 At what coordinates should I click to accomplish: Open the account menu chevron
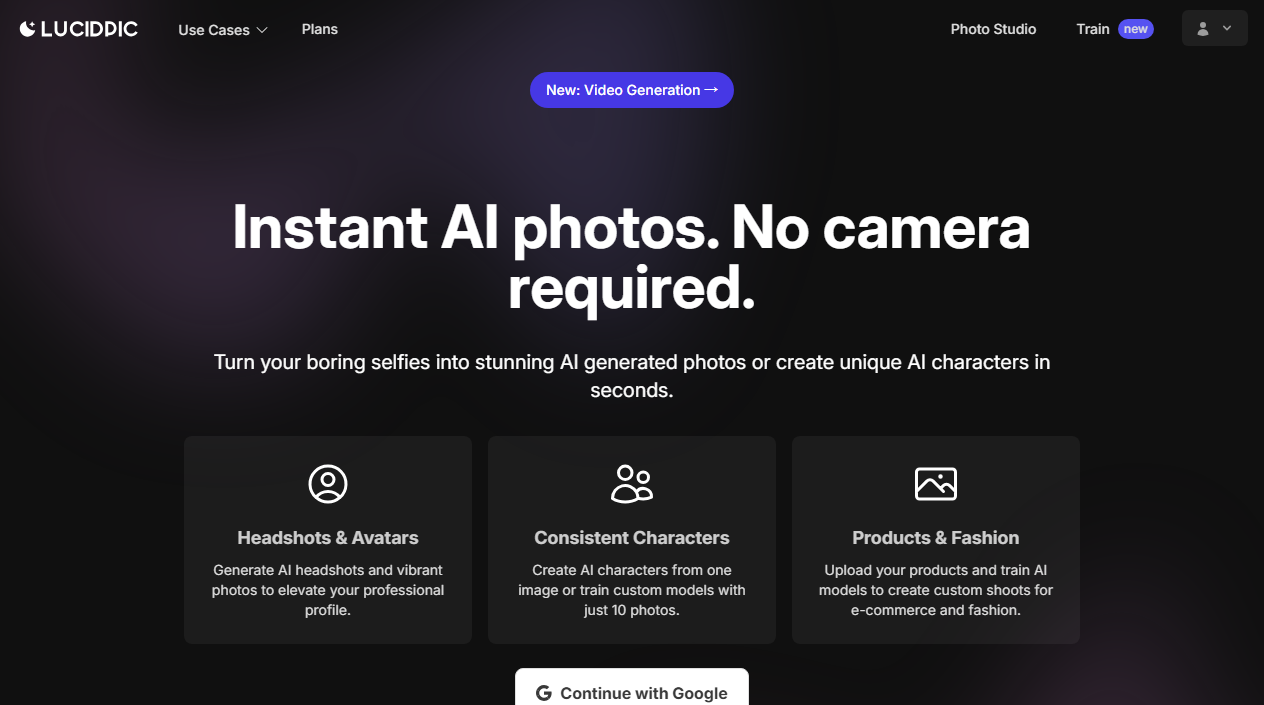pyautogui.click(x=1227, y=29)
